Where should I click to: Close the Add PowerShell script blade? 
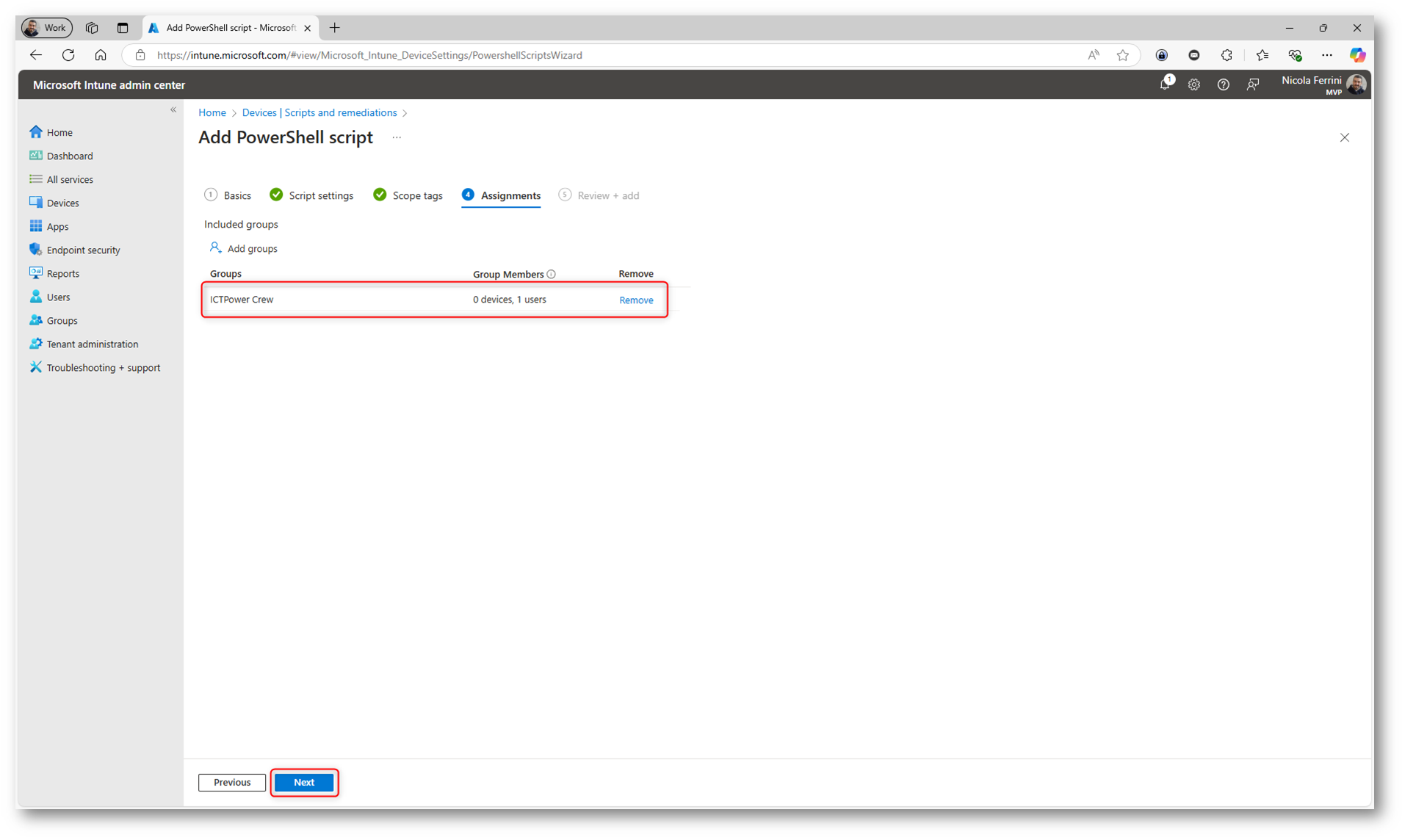point(1345,137)
